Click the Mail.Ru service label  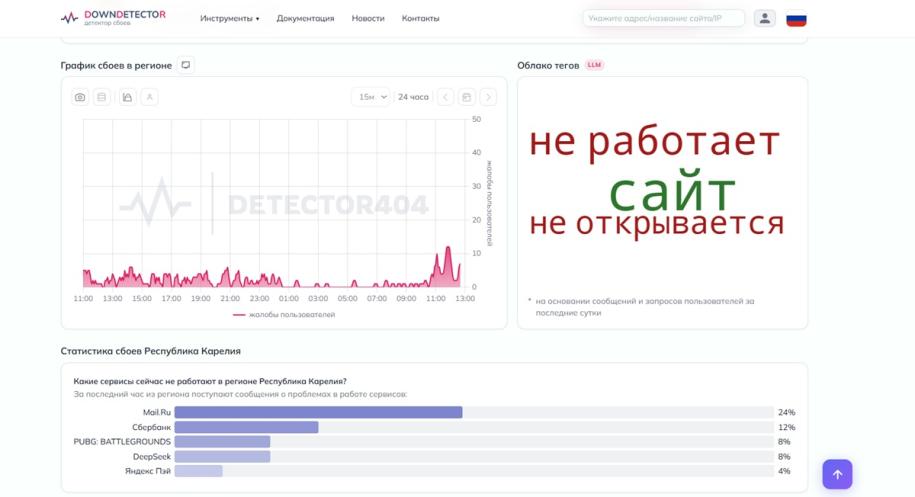click(x=157, y=412)
